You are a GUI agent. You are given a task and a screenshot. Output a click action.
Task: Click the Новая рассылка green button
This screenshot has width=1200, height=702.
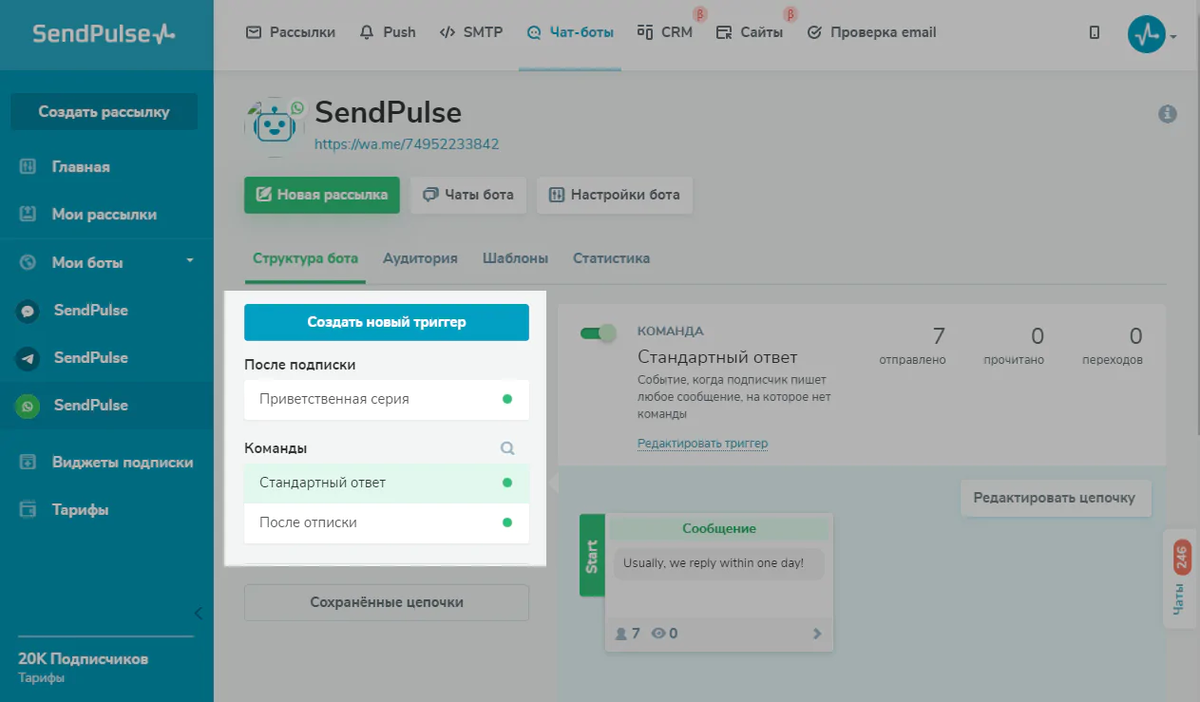click(322, 195)
